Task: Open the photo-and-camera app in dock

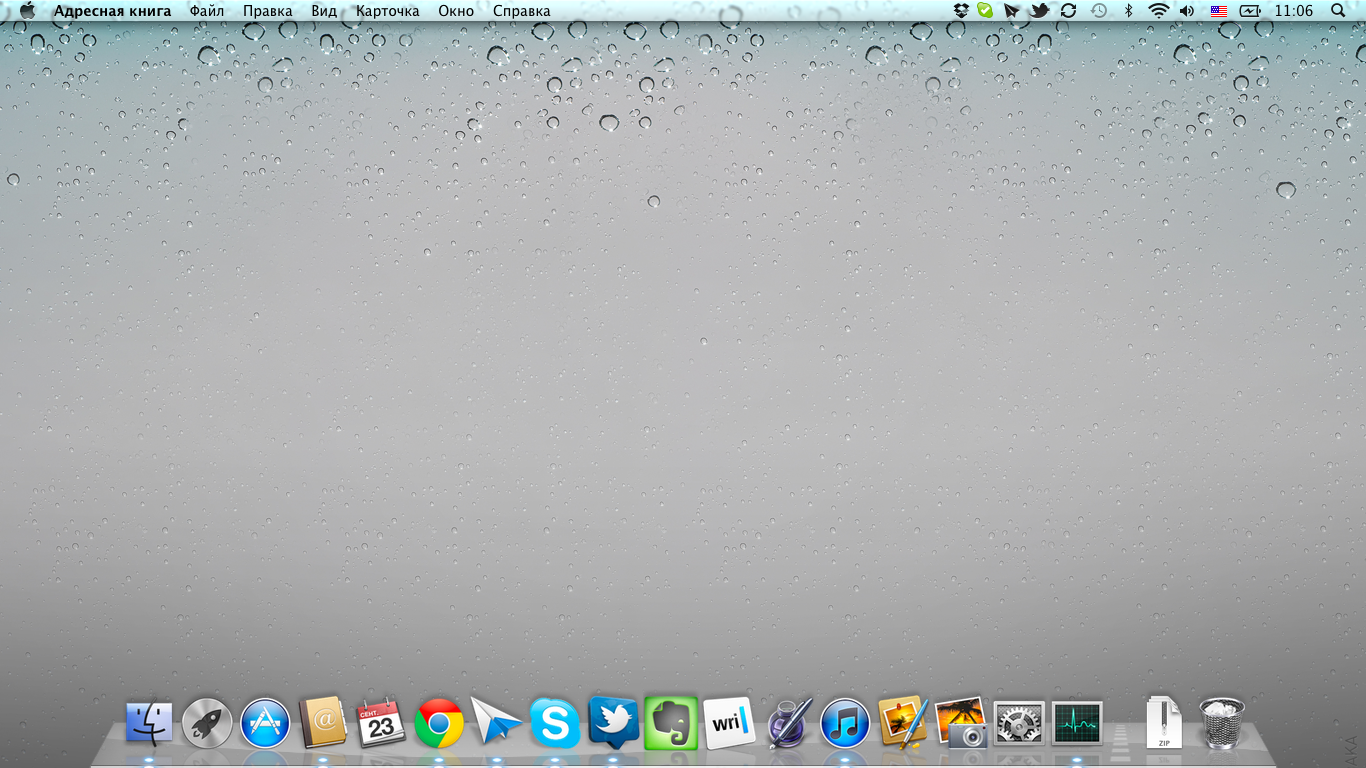Action: [962, 722]
